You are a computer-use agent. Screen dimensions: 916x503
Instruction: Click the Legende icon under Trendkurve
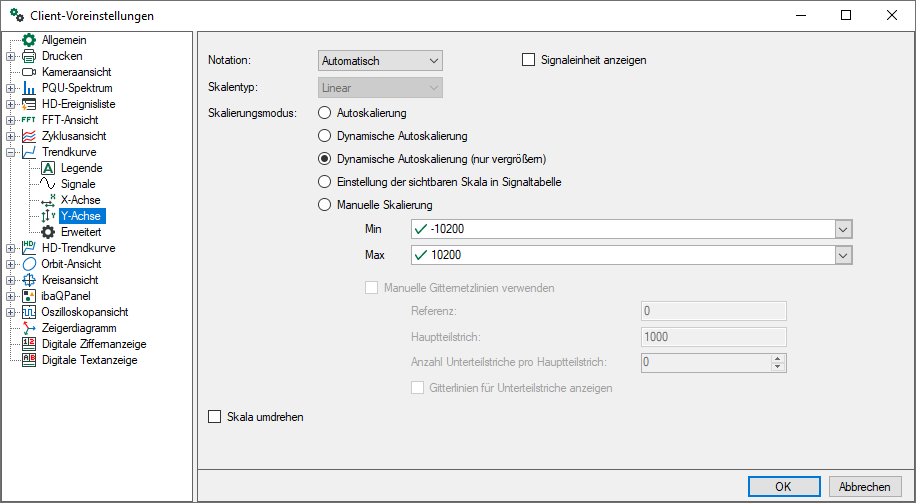[x=47, y=168]
